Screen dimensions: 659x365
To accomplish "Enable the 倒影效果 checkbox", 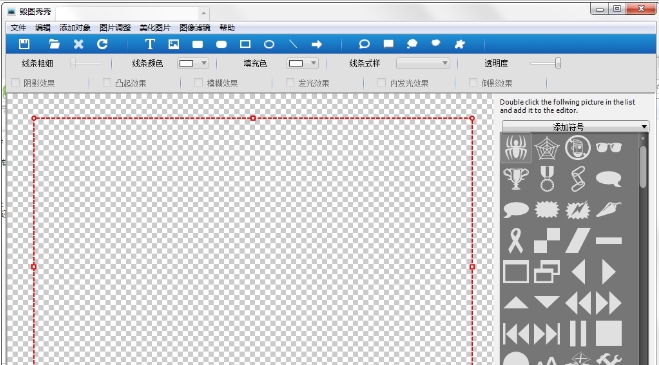I will tap(473, 83).
